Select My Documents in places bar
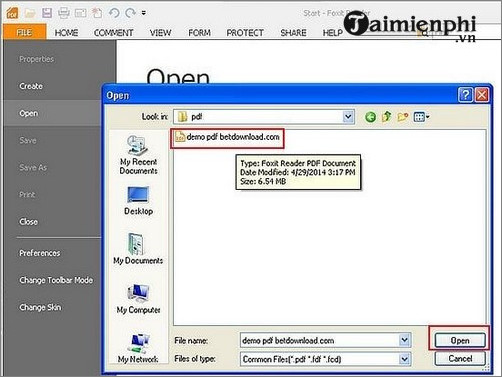 (138, 249)
